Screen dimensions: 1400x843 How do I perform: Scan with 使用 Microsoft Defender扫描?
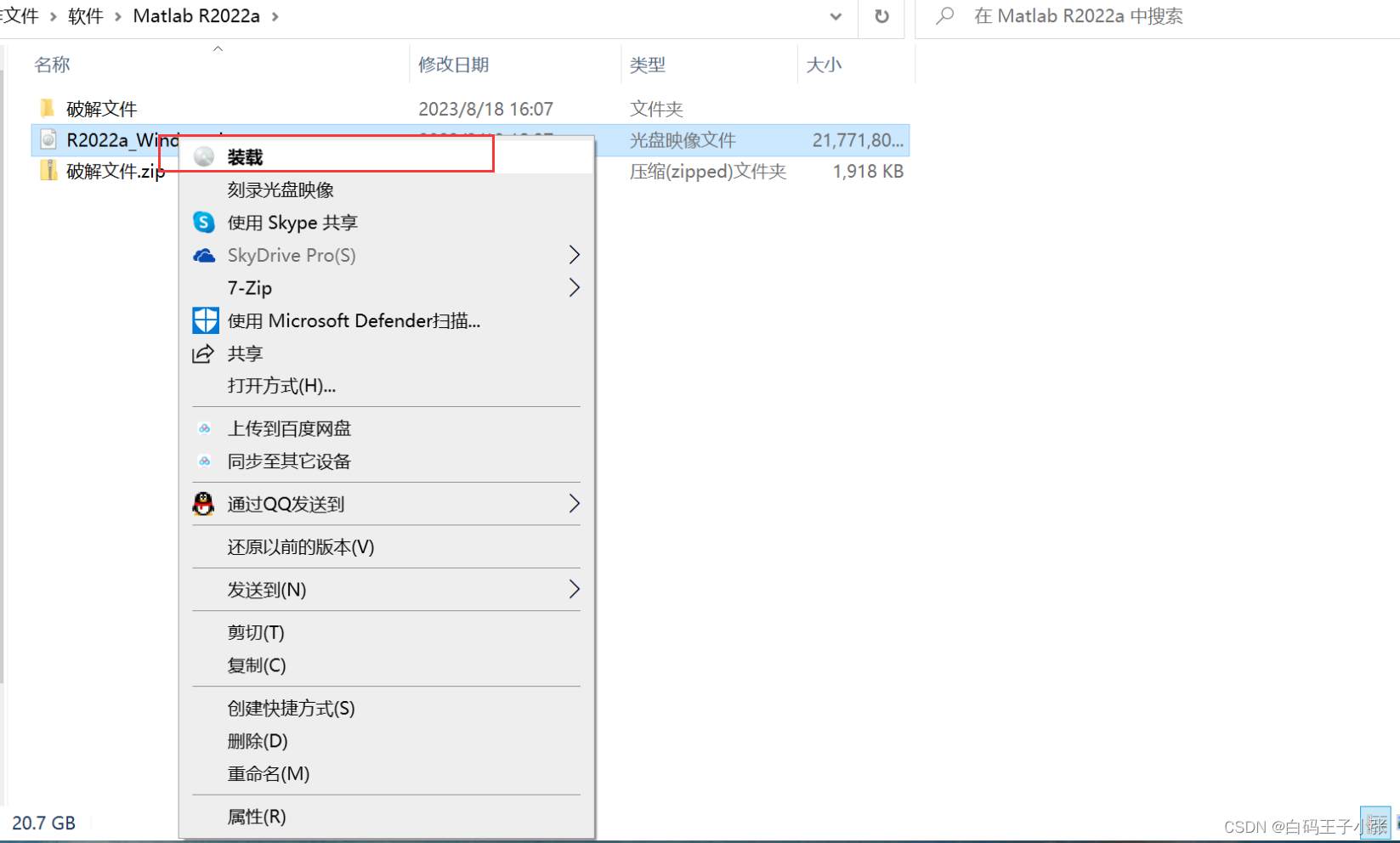[x=354, y=320]
